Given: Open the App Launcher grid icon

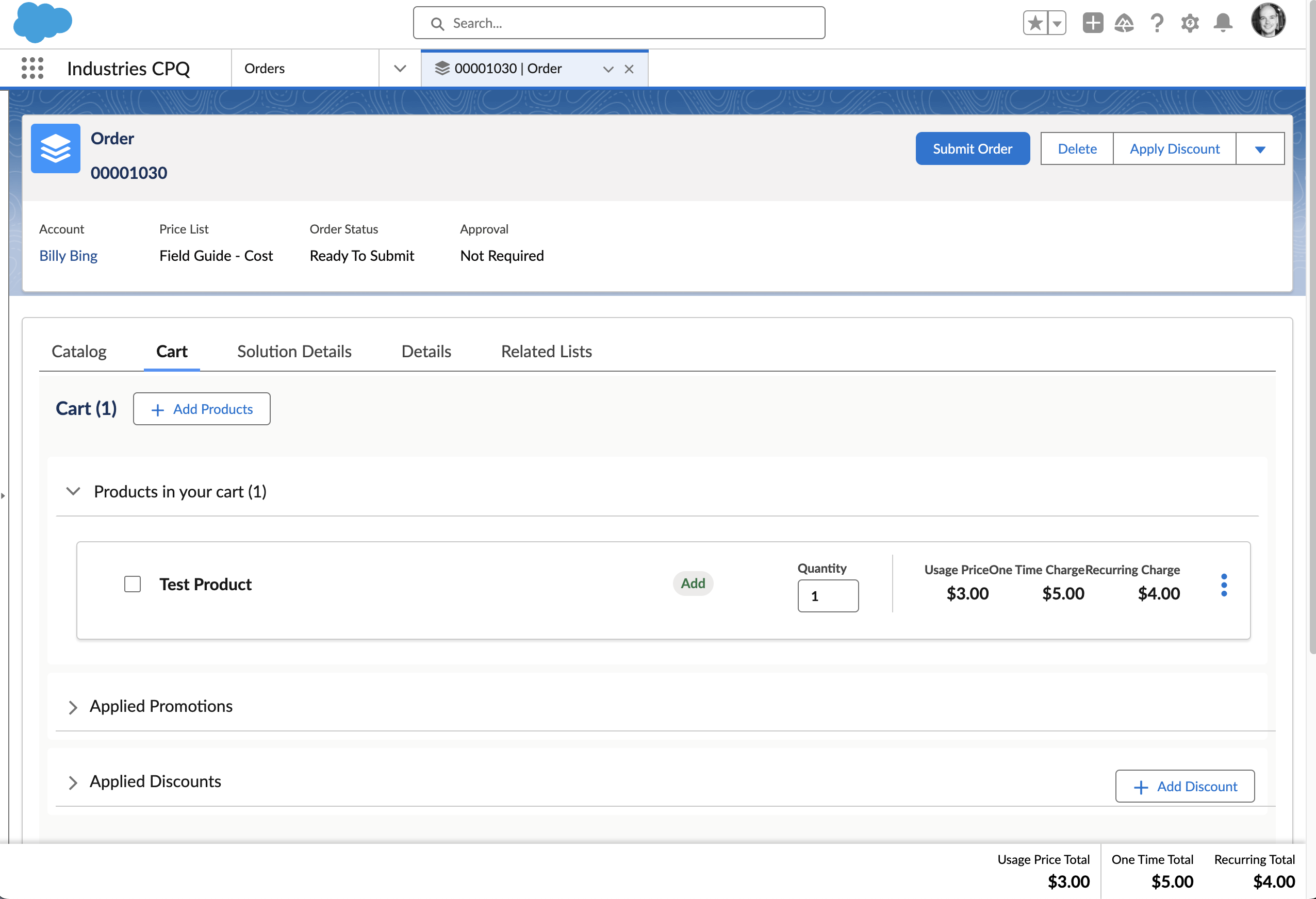Looking at the screenshot, I should pyautogui.click(x=32, y=68).
